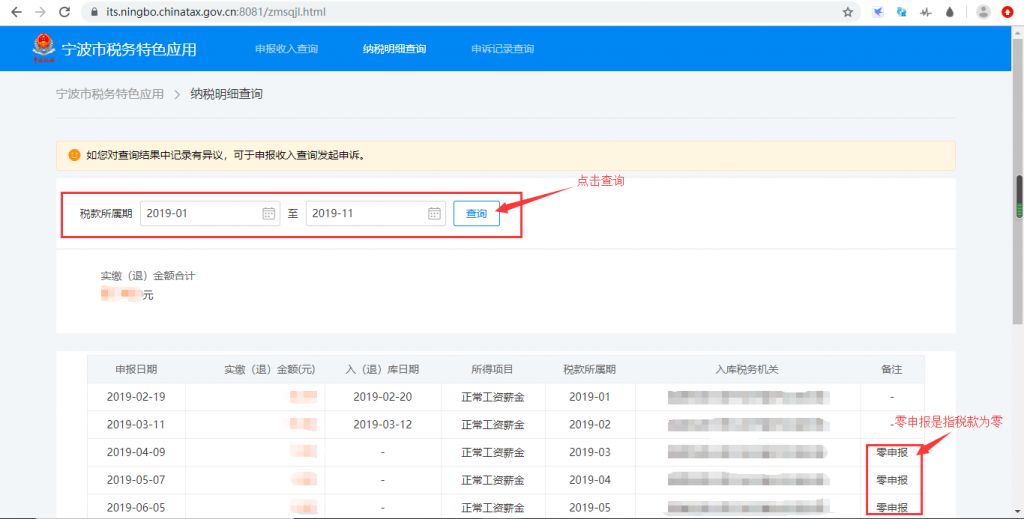Open calendar picker for start date 2019-01

point(268,213)
